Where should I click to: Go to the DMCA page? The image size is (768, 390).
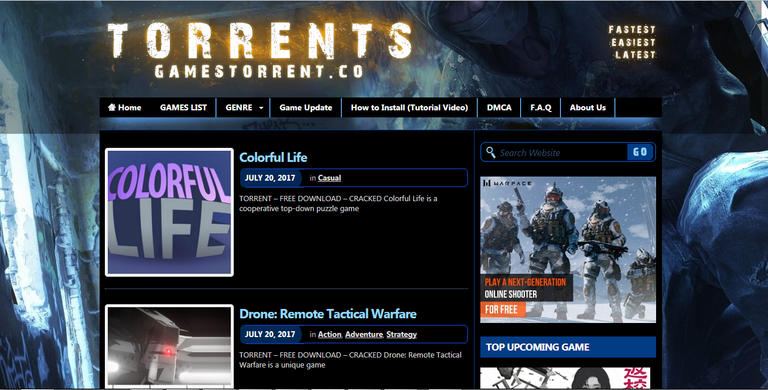[499, 108]
